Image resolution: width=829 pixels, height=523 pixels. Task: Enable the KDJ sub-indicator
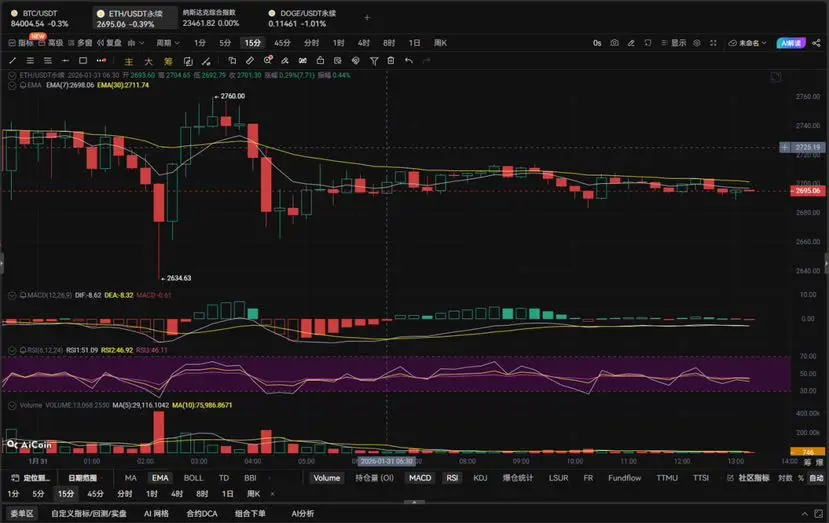[480, 478]
